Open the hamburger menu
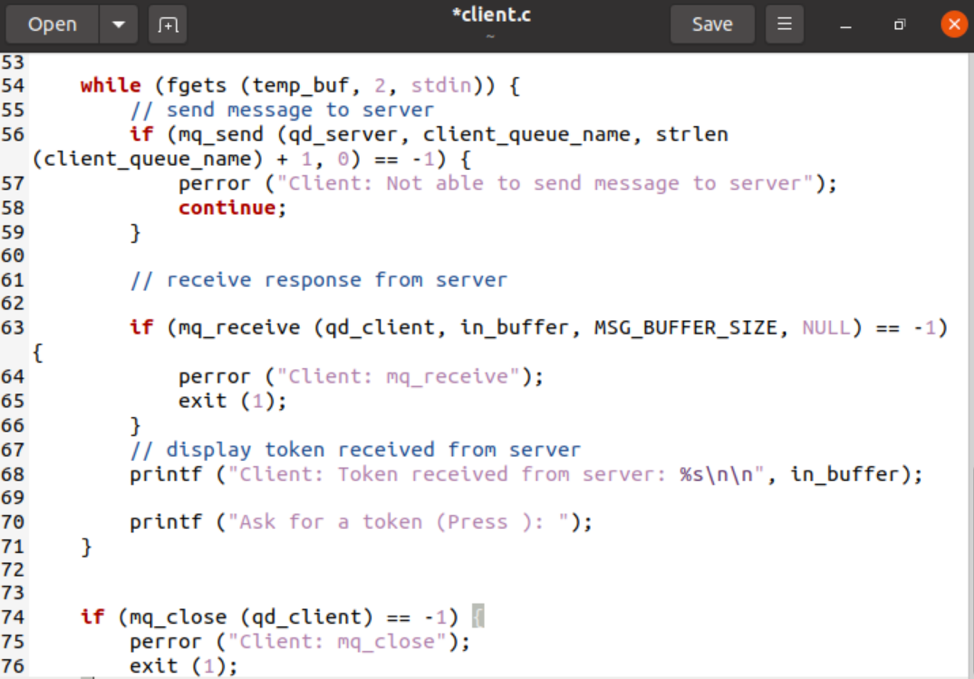The height and width of the screenshot is (679, 974). 784,24
